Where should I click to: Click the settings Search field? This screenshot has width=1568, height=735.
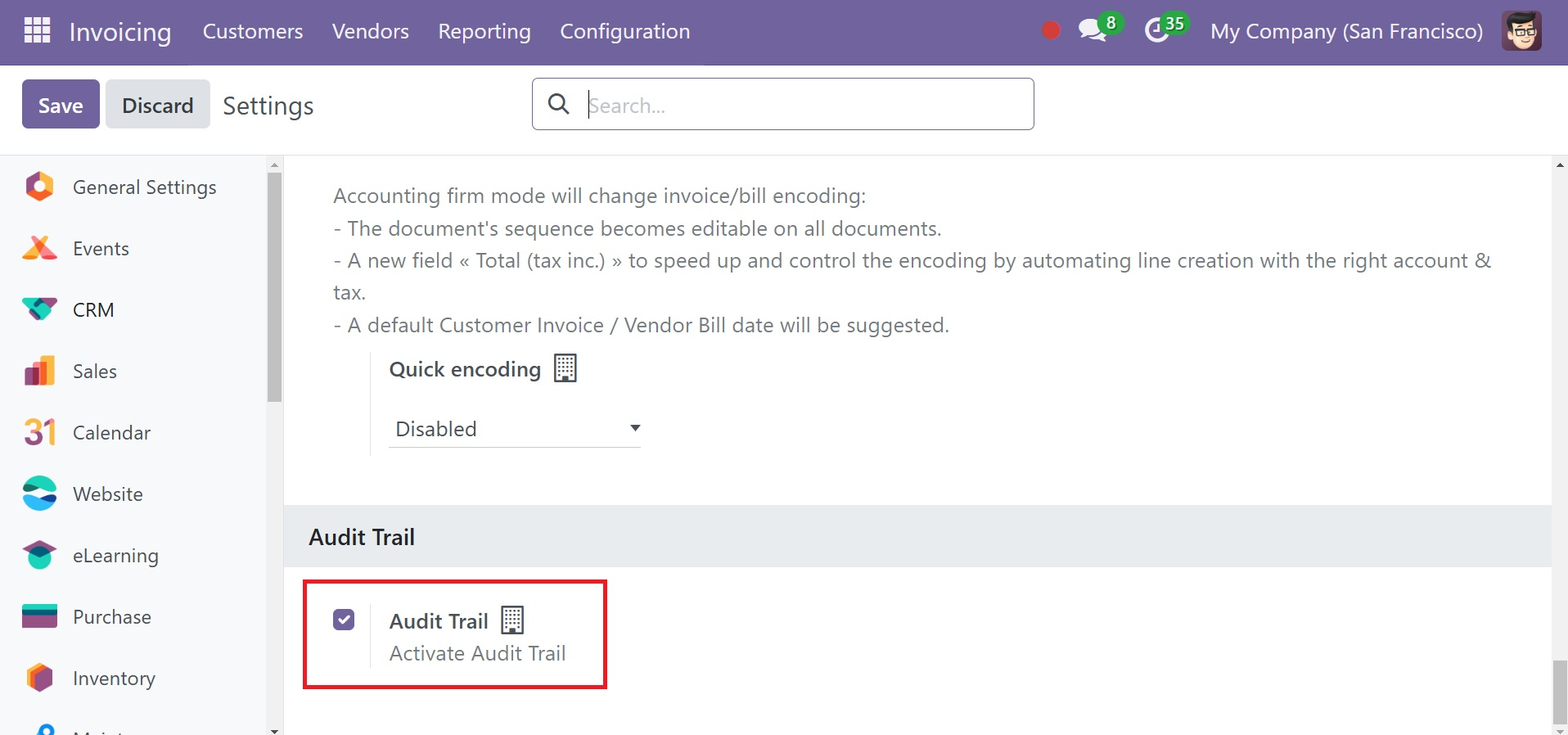point(783,104)
